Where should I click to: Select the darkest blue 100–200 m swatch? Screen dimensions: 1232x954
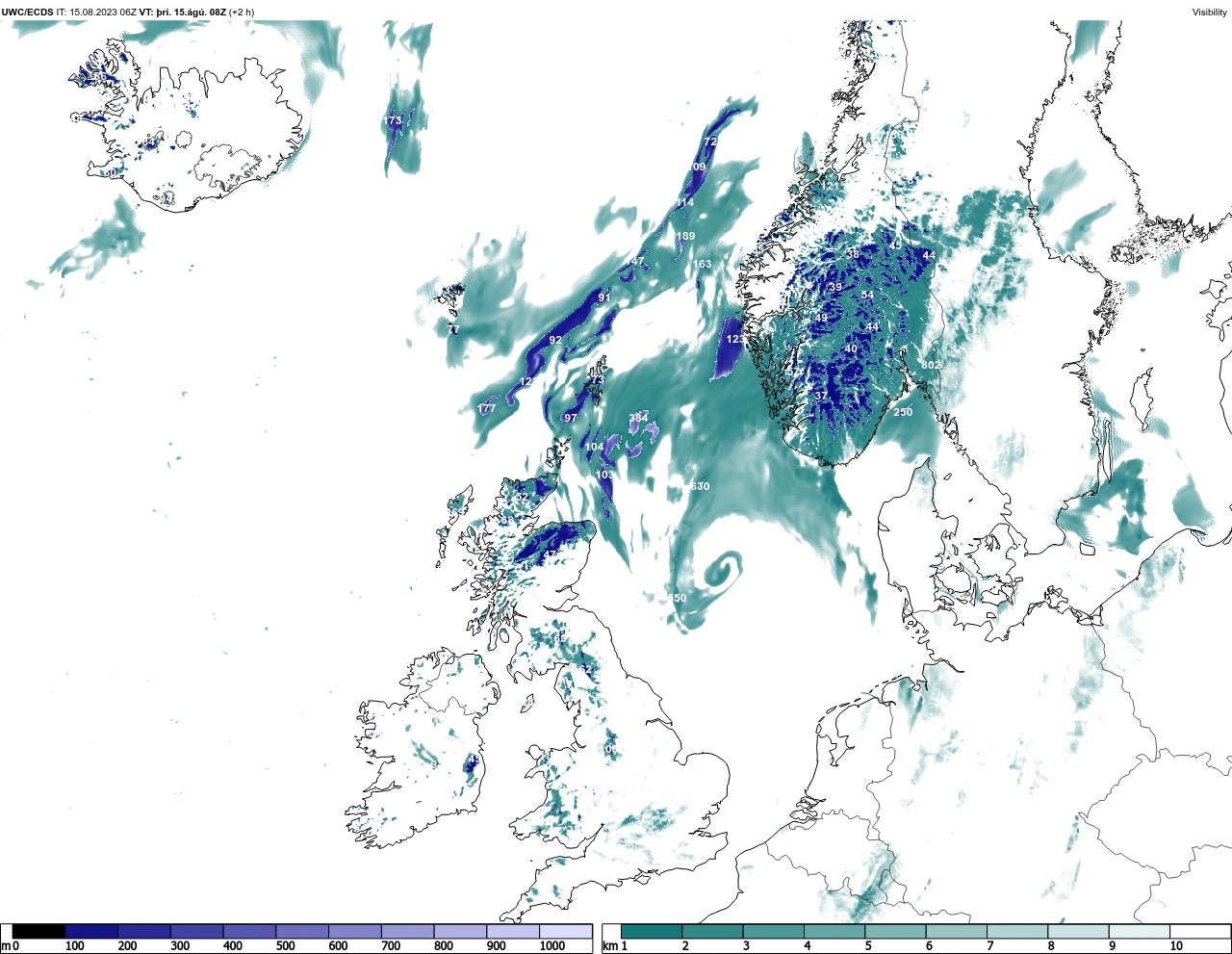(91, 932)
